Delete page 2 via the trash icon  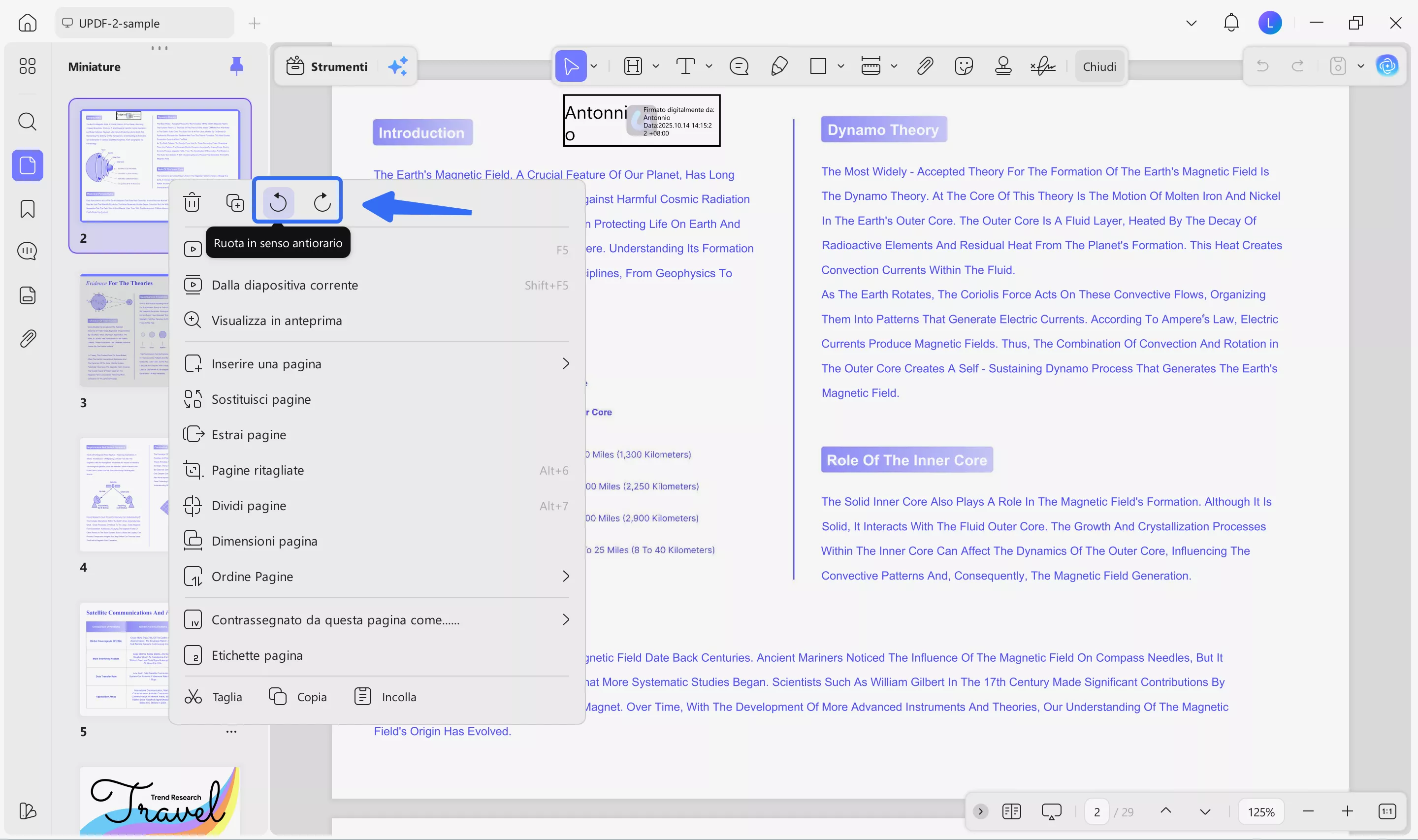click(x=193, y=201)
